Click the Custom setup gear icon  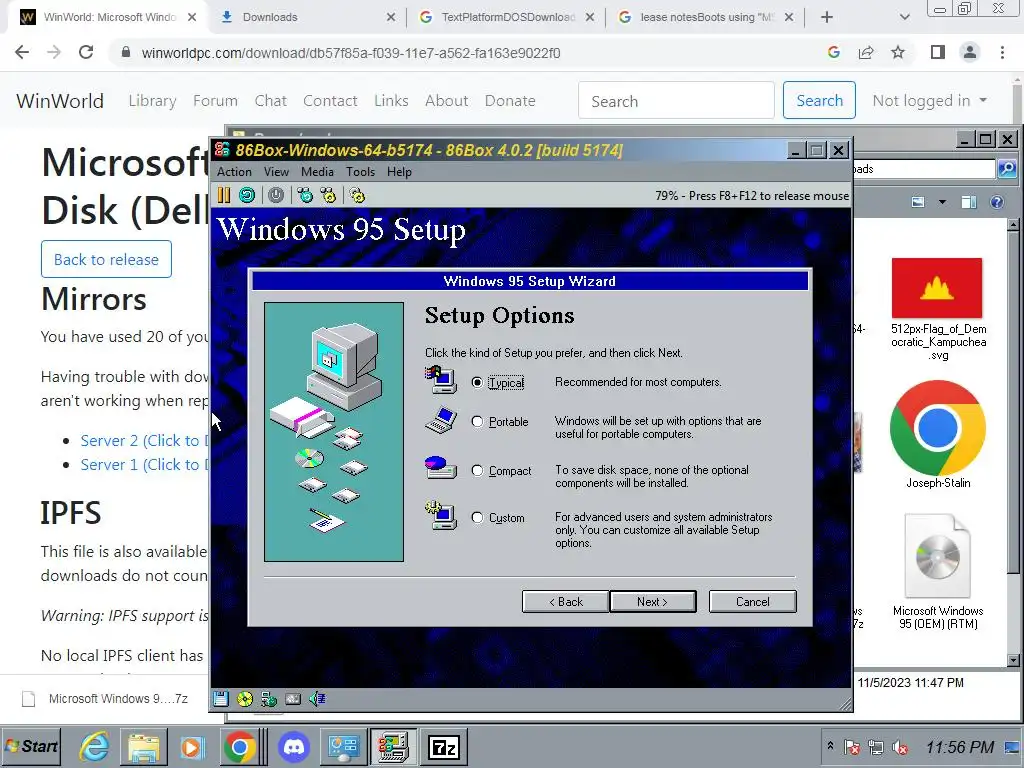441,515
